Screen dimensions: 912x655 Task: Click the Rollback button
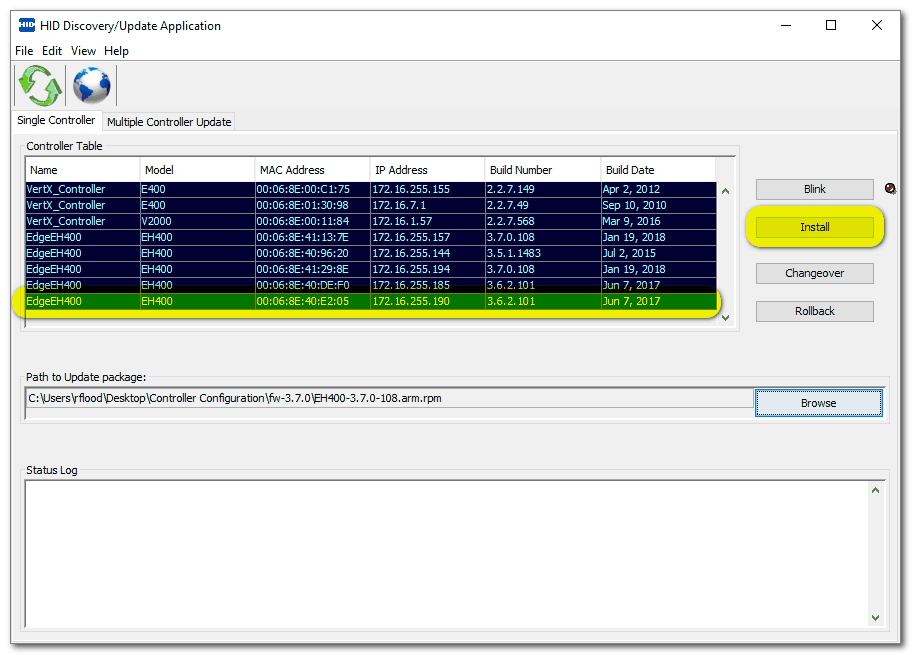814,311
